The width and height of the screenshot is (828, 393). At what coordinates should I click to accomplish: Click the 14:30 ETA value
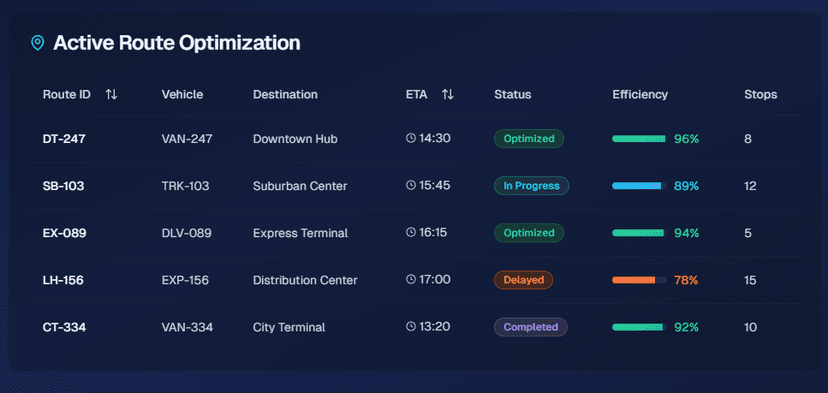pos(435,138)
